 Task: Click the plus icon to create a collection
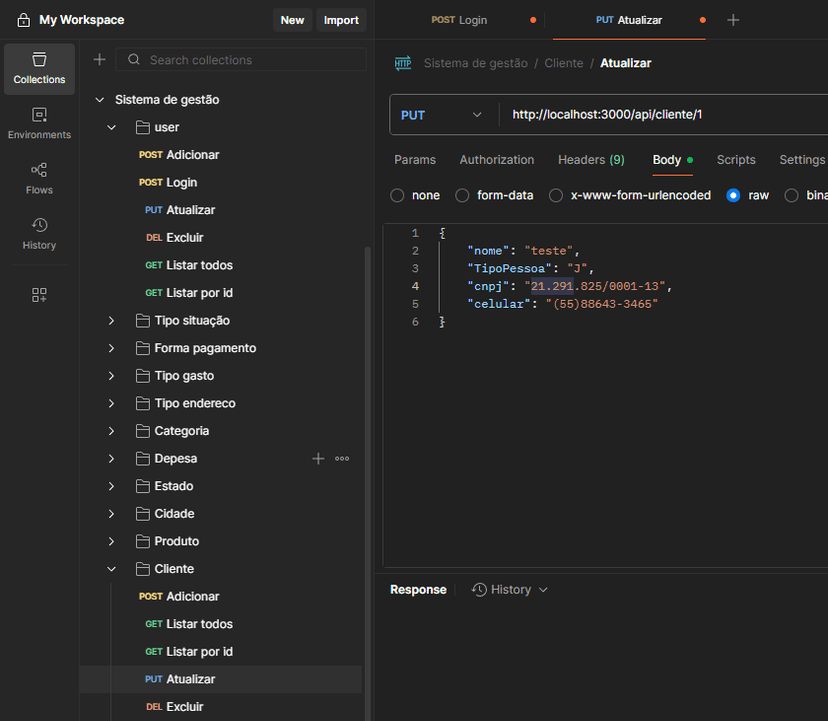(x=99, y=60)
